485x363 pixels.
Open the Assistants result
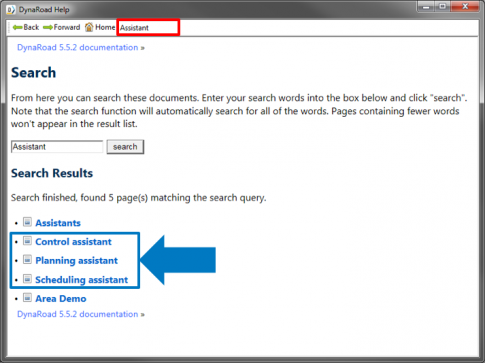58,223
